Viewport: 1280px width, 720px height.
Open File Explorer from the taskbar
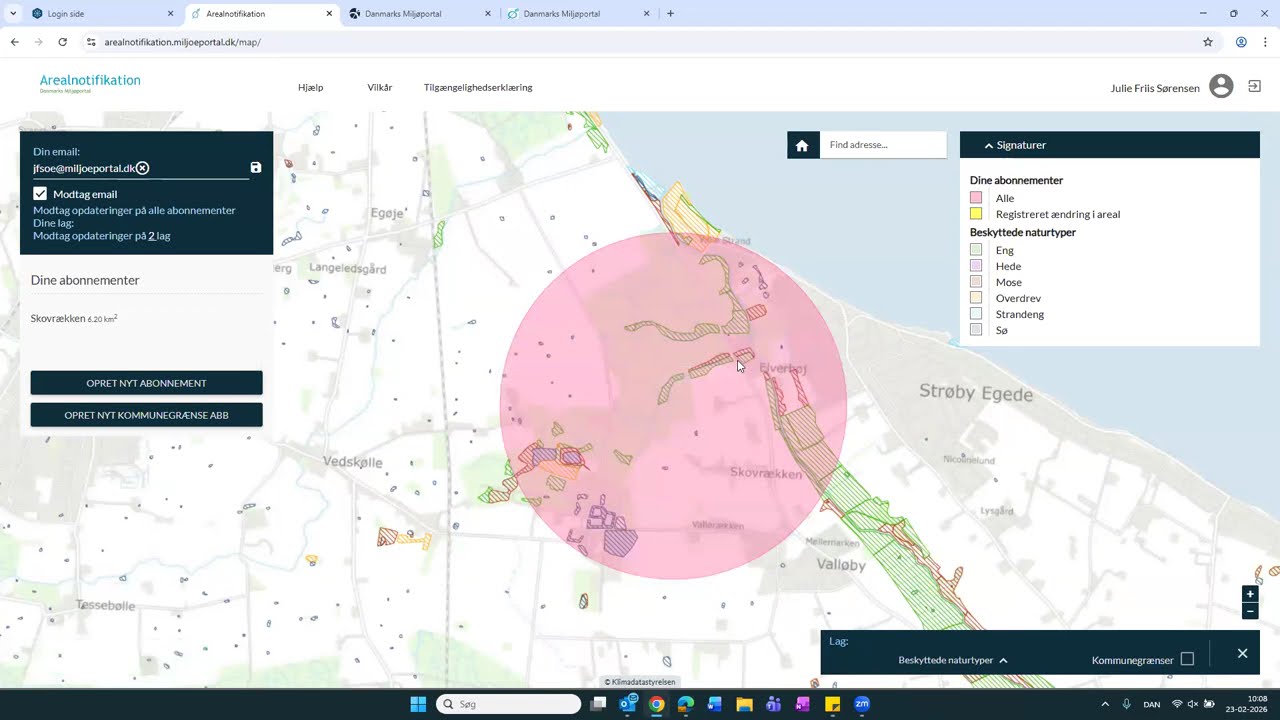(744, 704)
